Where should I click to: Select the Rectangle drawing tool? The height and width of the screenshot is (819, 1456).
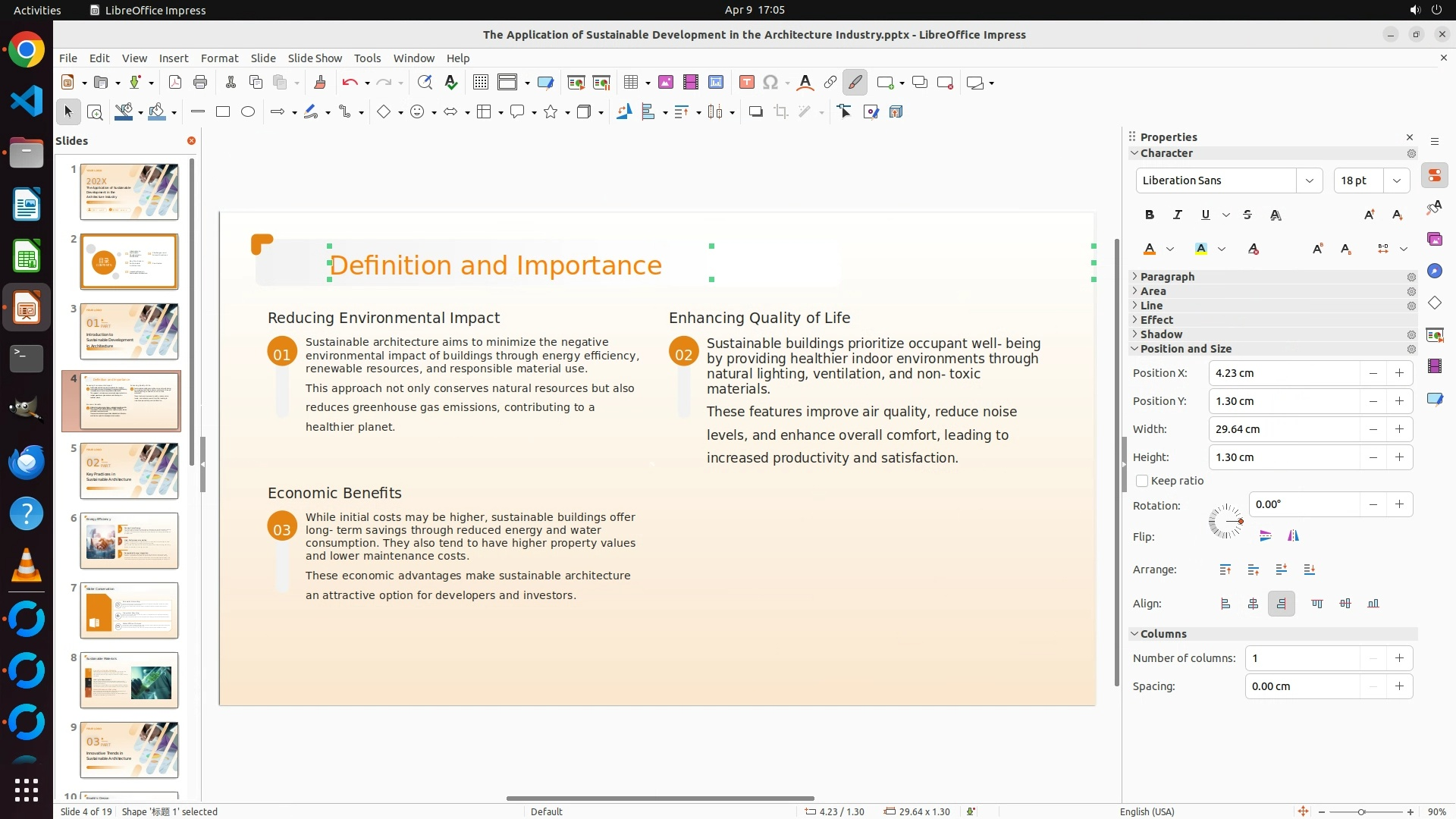pyautogui.click(x=222, y=112)
